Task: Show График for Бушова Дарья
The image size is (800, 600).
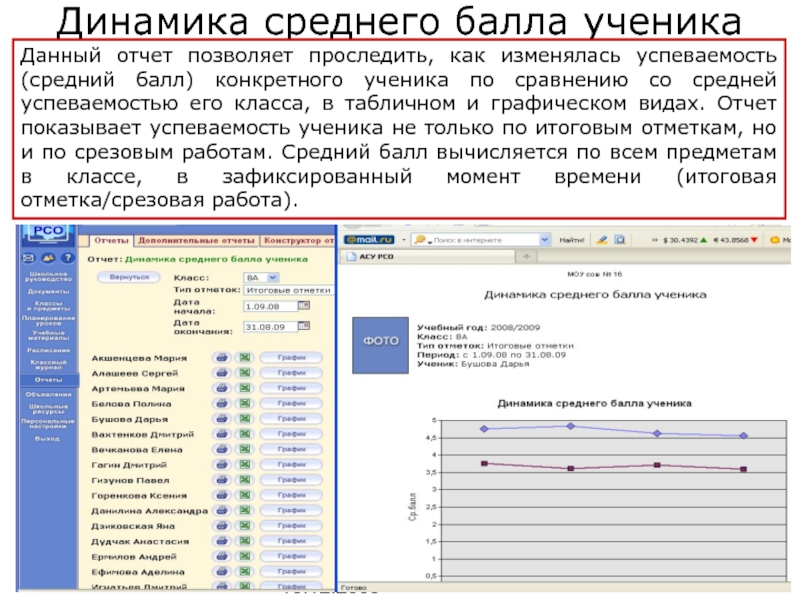Action: click(292, 419)
